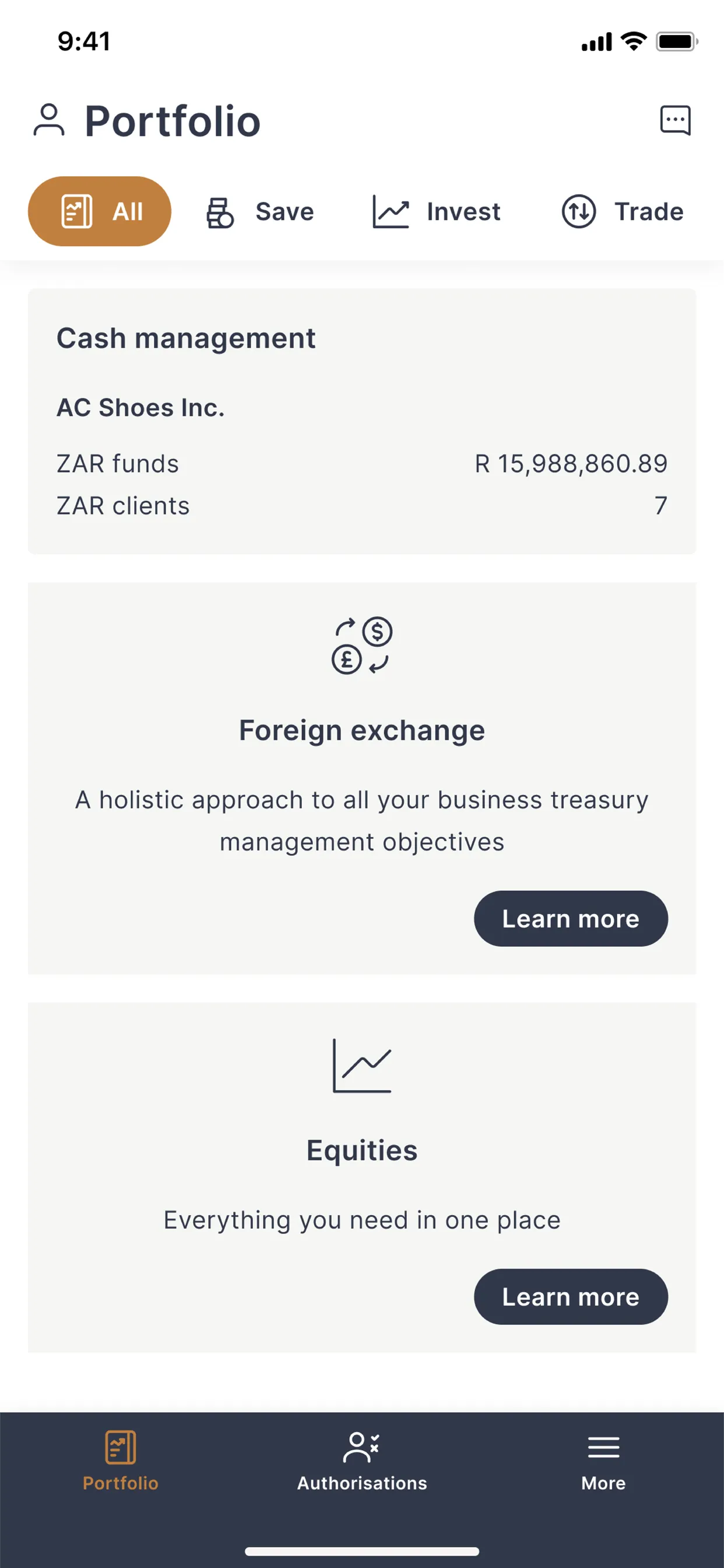The width and height of the screenshot is (724, 1568).
Task: Open the Cash management card heading
Action: pyautogui.click(x=186, y=338)
